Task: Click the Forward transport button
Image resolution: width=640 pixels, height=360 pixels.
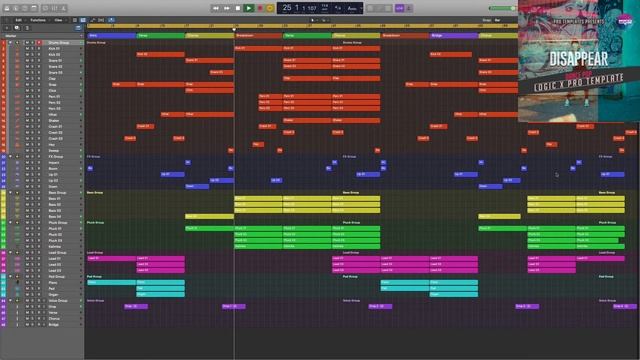Action: [227, 8]
